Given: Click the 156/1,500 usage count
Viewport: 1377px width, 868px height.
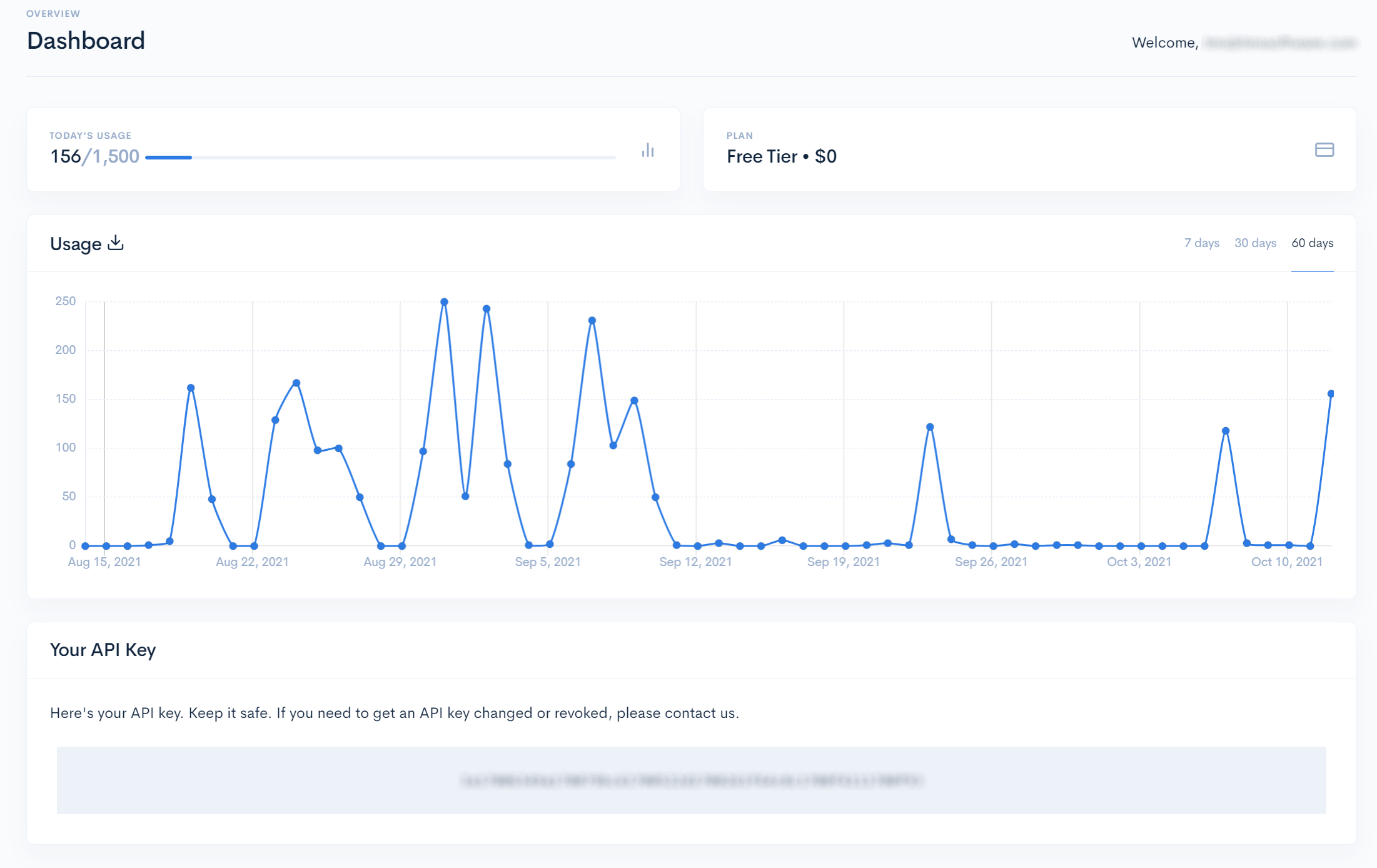Looking at the screenshot, I should (94, 156).
